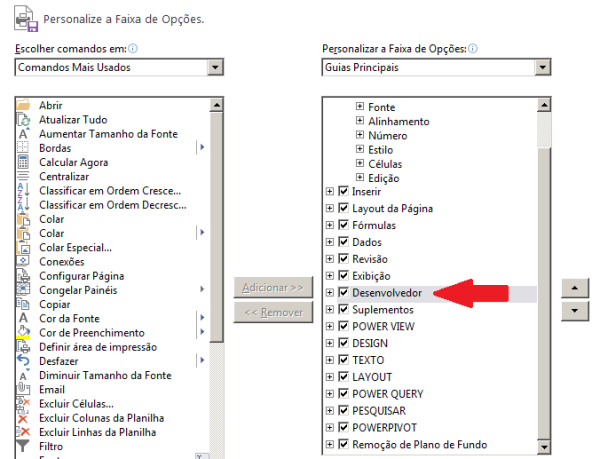Open the Guias Principais dropdown
Screen dimensions: 600x459
pyautogui.click(x=543, y=67)
